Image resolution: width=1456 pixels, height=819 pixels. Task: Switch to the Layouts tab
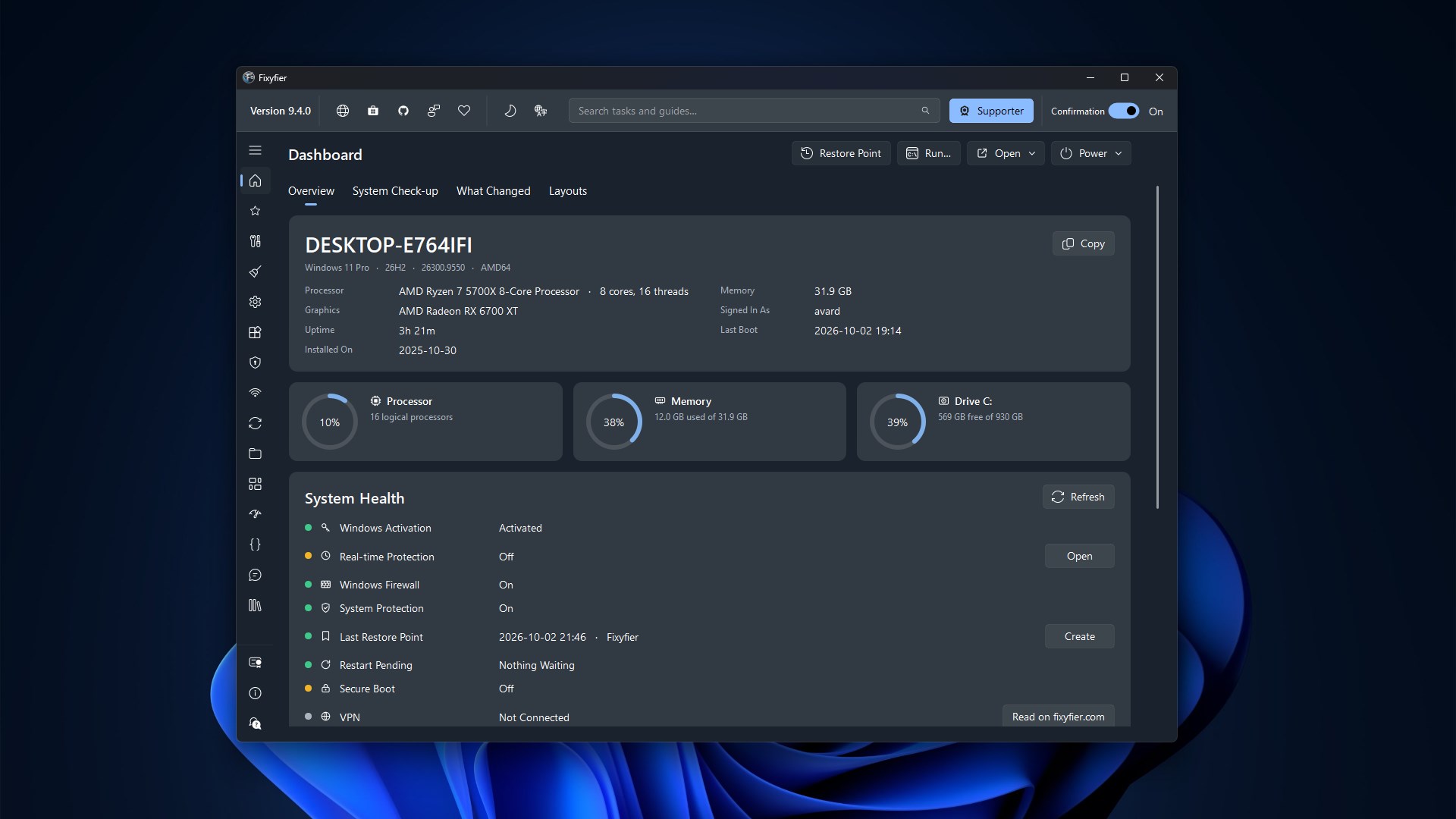(x=568, y=191)
